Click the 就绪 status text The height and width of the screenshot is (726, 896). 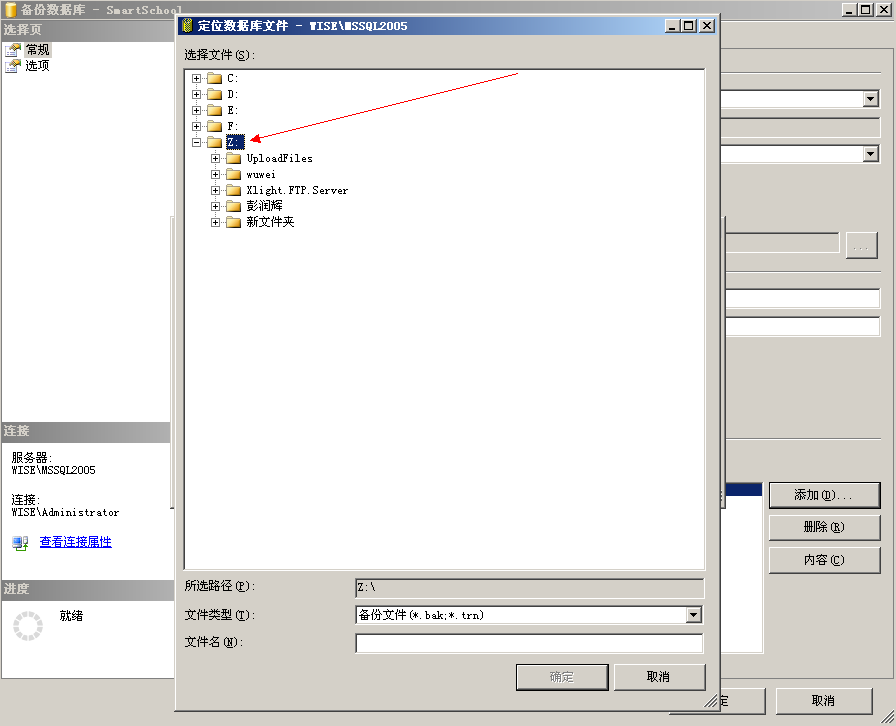(x=71, y=616)
